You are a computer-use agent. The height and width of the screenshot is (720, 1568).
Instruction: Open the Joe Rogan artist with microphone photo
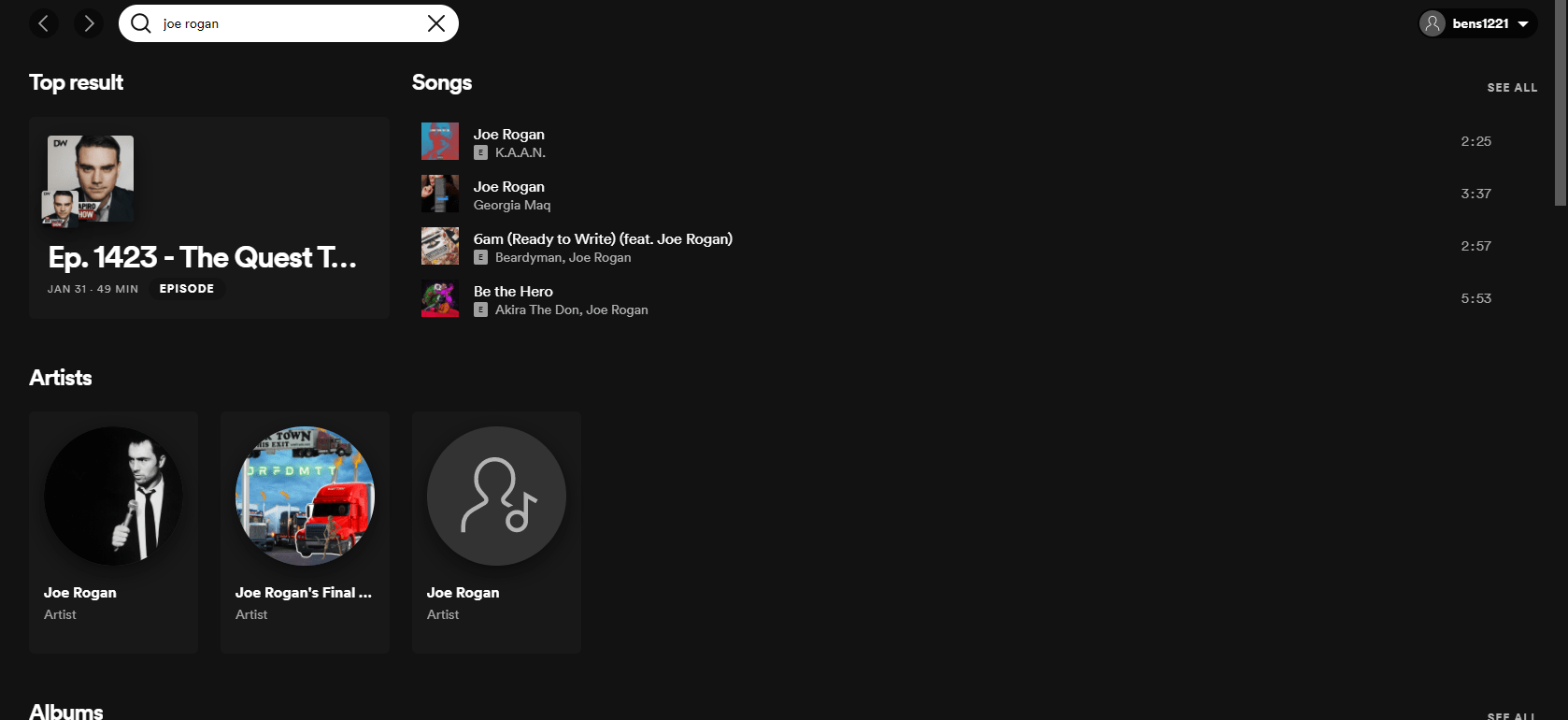[113, 532]
